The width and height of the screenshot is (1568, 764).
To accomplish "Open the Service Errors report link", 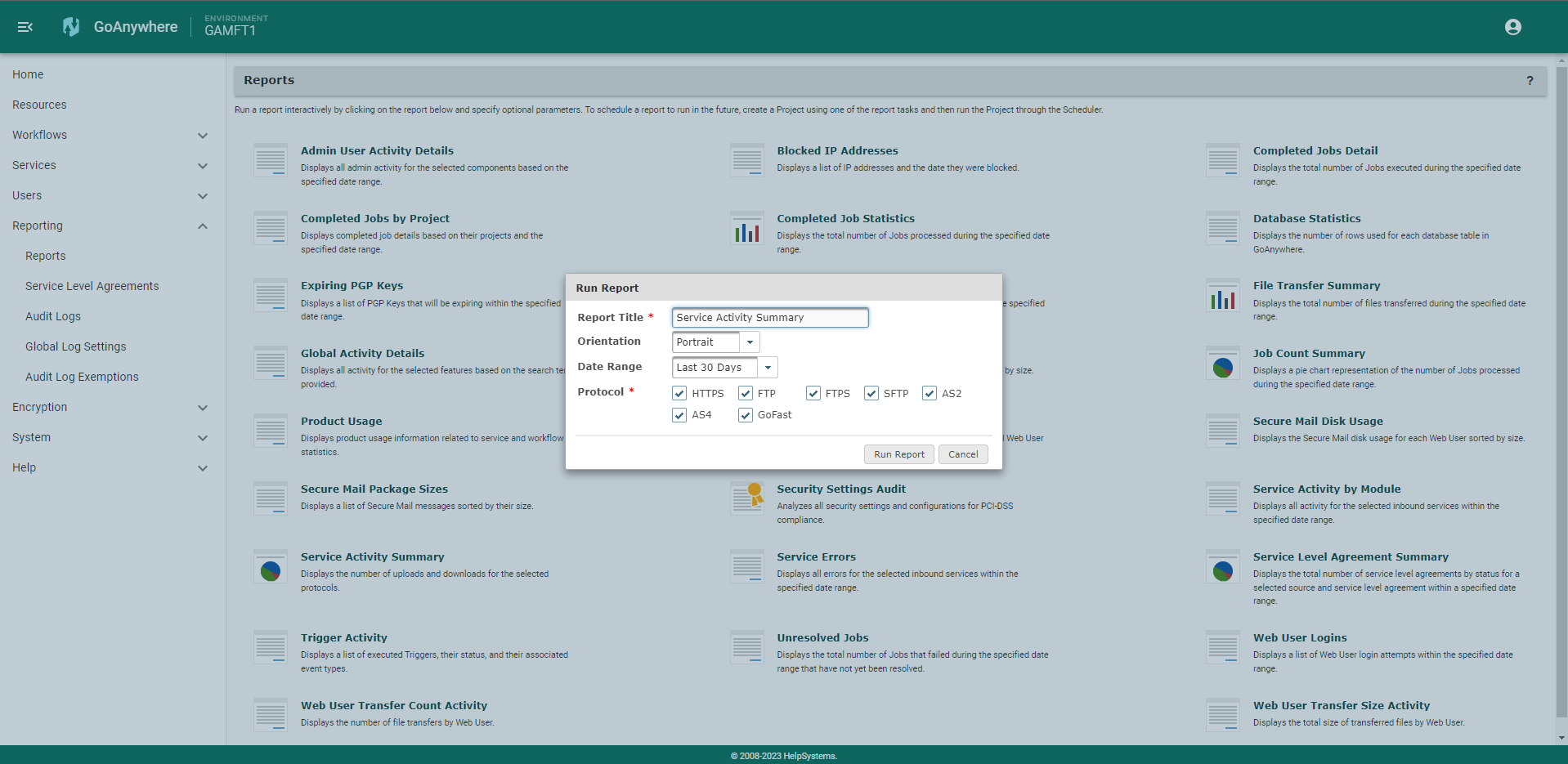I will [816, 557].
